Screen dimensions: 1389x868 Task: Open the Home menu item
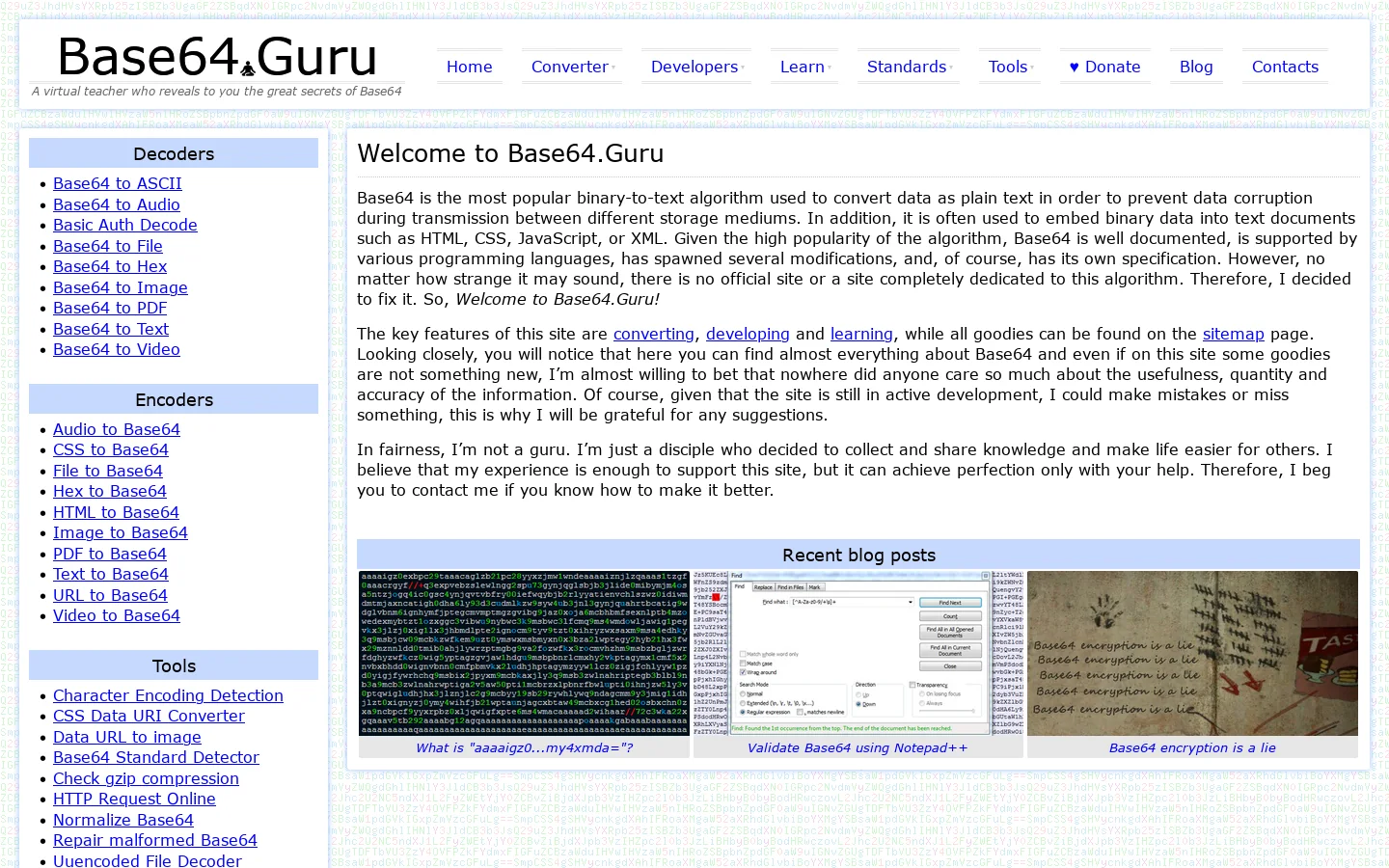click(x=470, y=67)
